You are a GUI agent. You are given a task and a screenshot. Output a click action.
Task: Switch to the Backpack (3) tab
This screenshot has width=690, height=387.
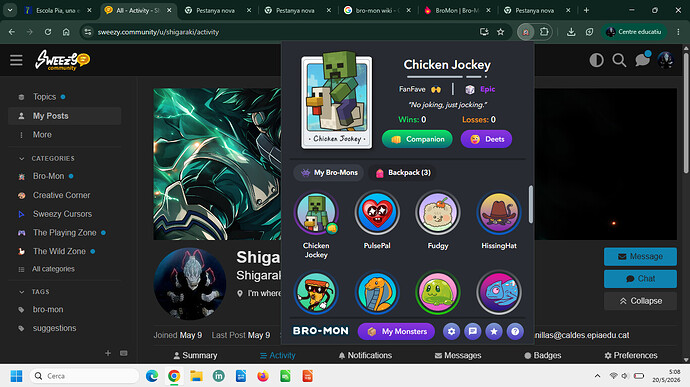point(403,173)
